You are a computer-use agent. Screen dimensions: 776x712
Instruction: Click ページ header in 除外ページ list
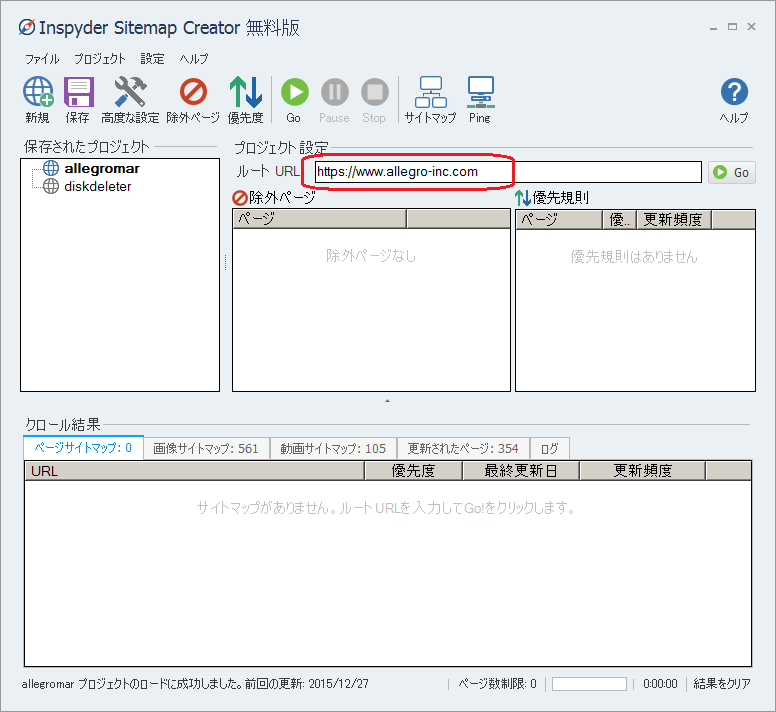tap(319, 218)
